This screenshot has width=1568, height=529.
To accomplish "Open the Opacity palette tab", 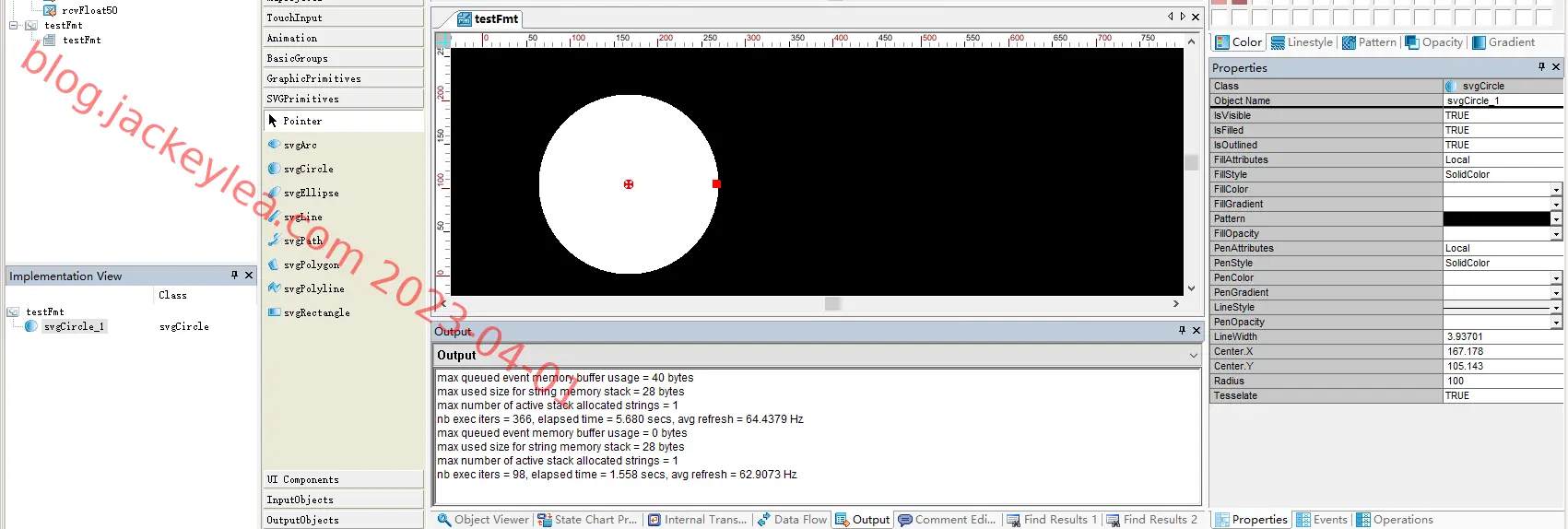I will click(x=1433, y=42).
